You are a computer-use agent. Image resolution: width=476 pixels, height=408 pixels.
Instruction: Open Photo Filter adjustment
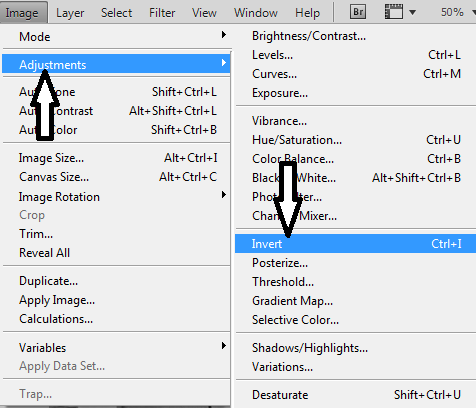point(355,197)
